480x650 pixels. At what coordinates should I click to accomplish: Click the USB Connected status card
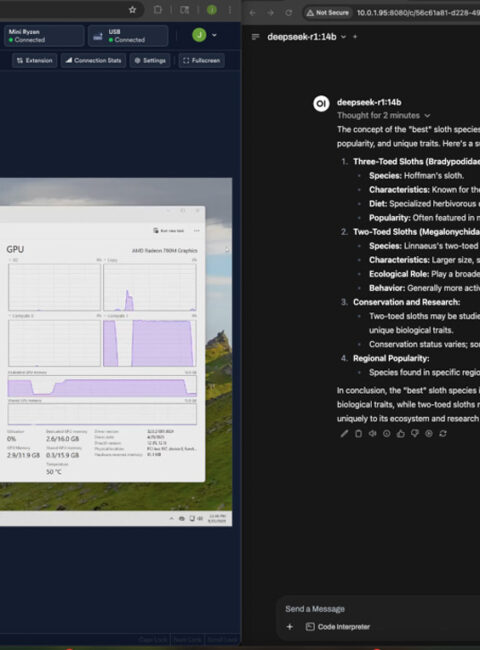(128, 36)
